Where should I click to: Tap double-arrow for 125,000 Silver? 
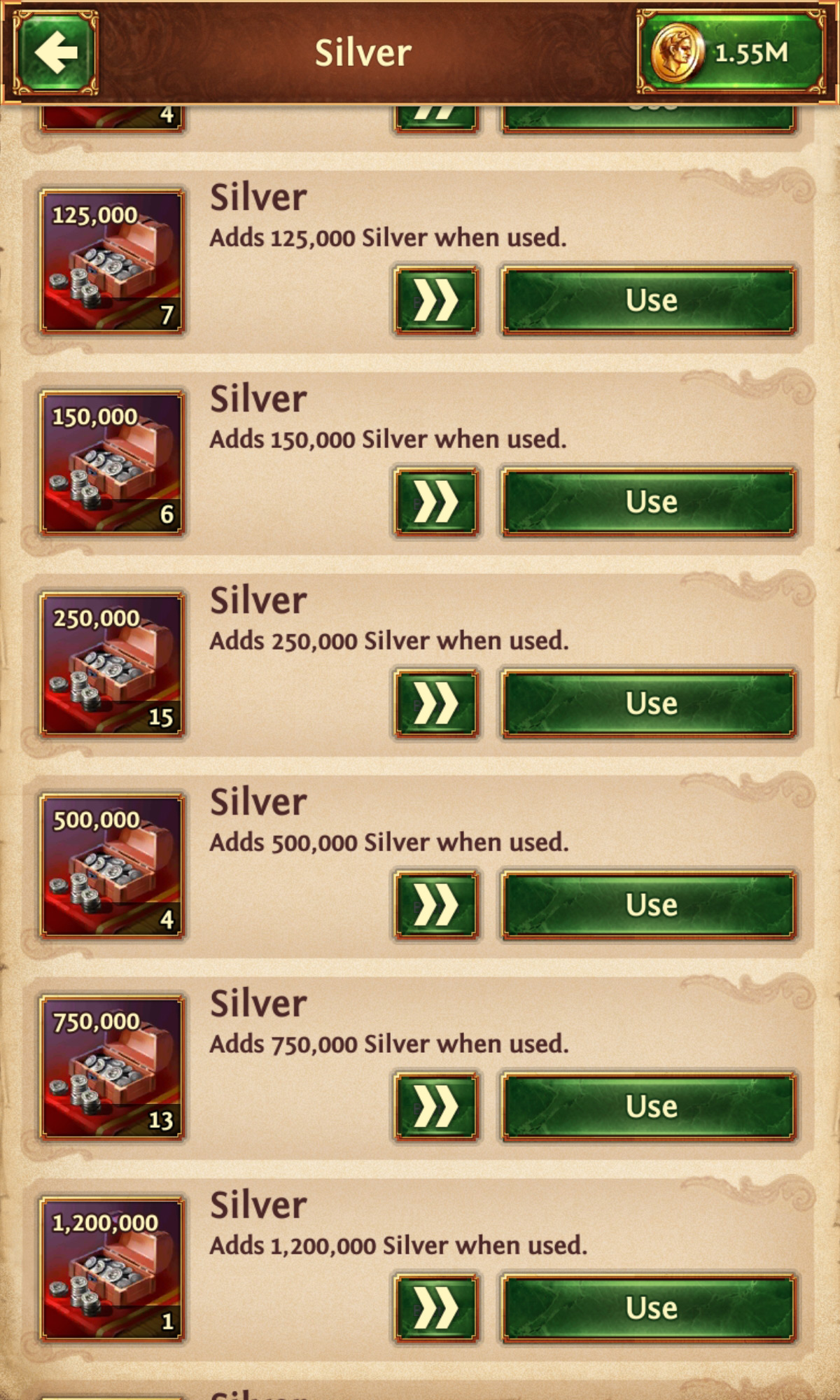coord(436,301)
